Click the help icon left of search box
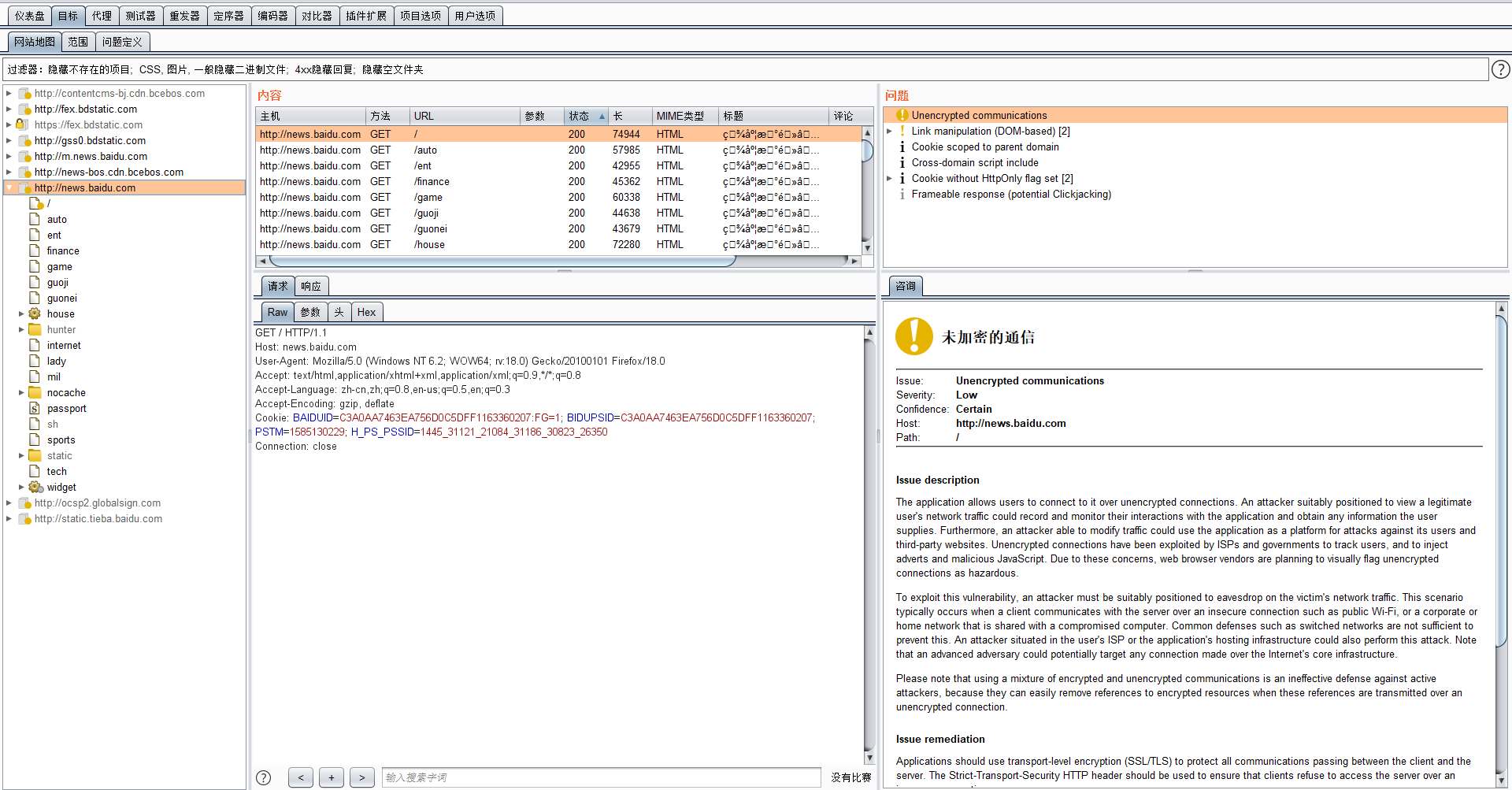This screenshot has width=1512, height=790. (264, 777)
